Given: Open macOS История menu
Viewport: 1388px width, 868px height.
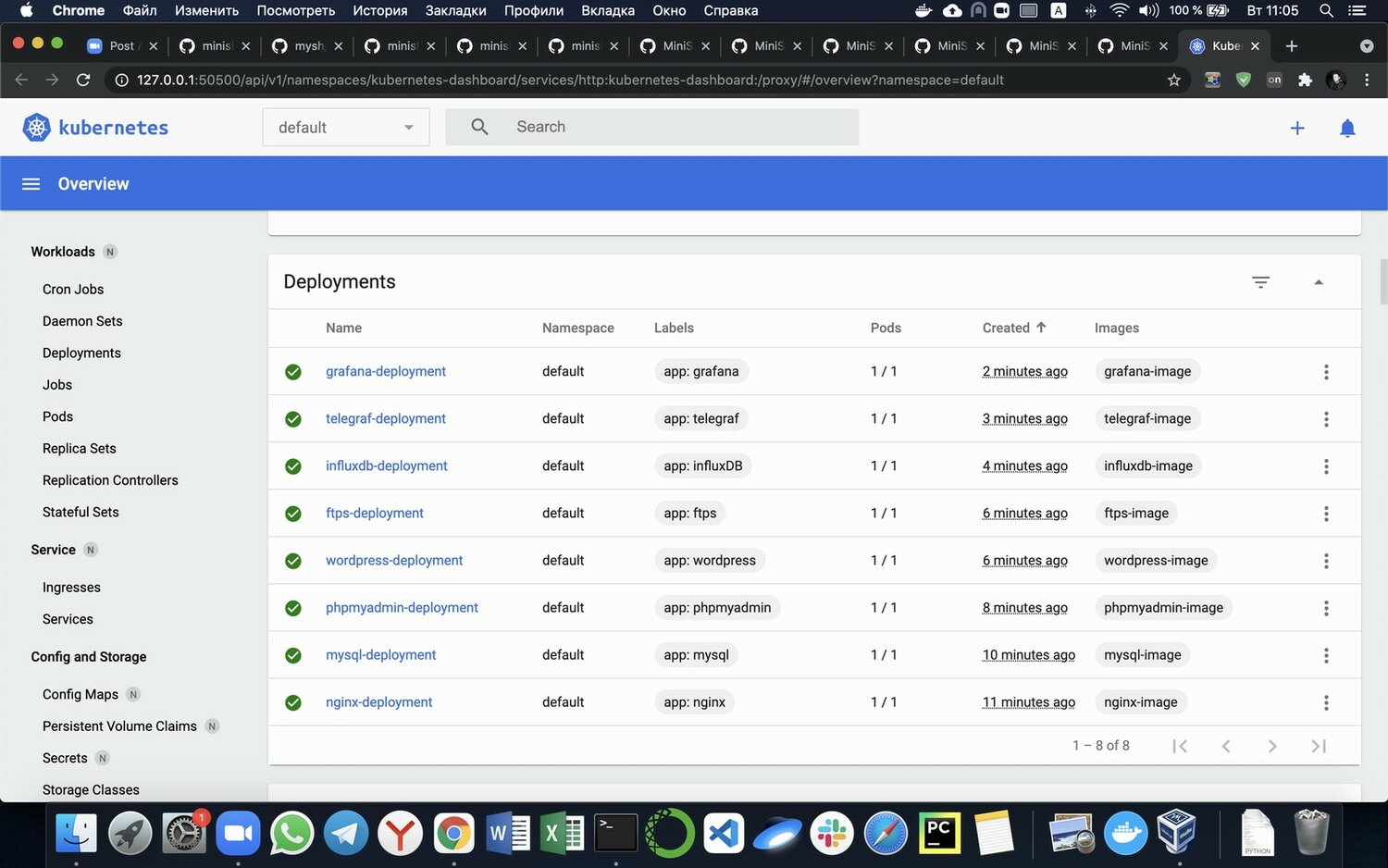Looking at the screenshot, I should pos(379,10).
